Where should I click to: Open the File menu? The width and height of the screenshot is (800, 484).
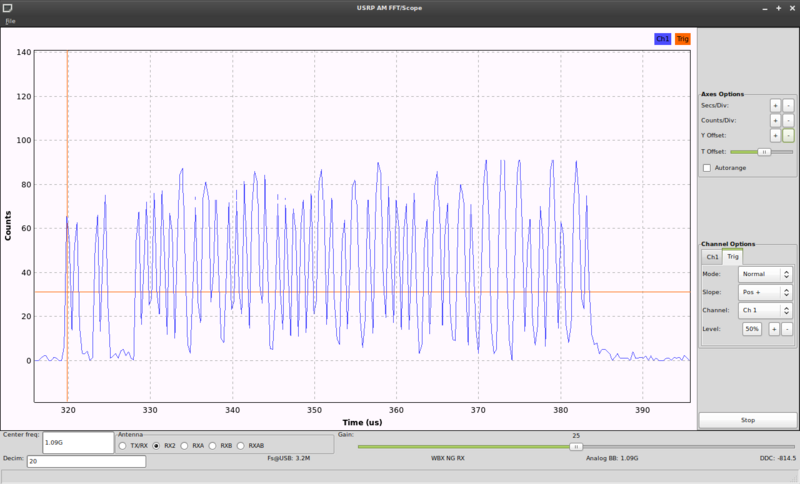pos(10,20)
